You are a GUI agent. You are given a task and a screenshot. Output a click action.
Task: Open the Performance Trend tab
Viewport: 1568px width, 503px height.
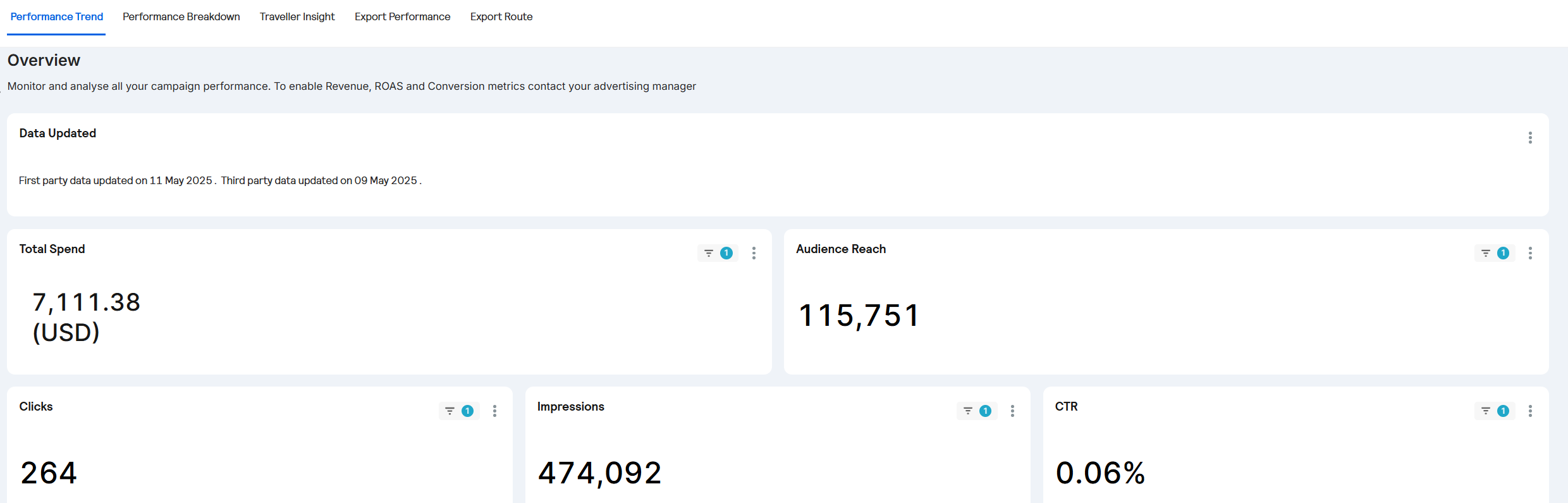[x=56, y=17]
